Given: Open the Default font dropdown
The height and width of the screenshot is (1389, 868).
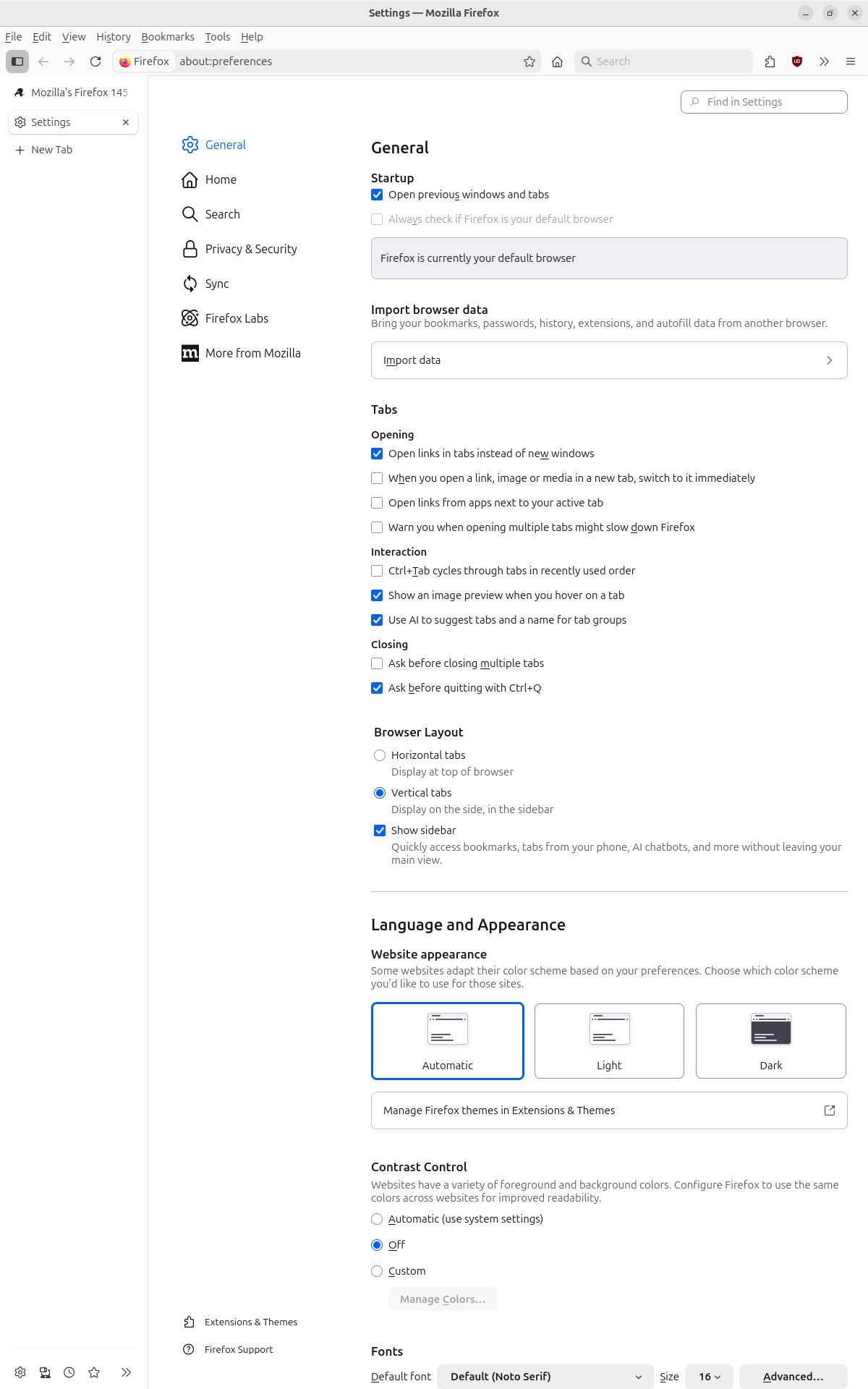Looking at the screenshot, I should coord(545,1377).
